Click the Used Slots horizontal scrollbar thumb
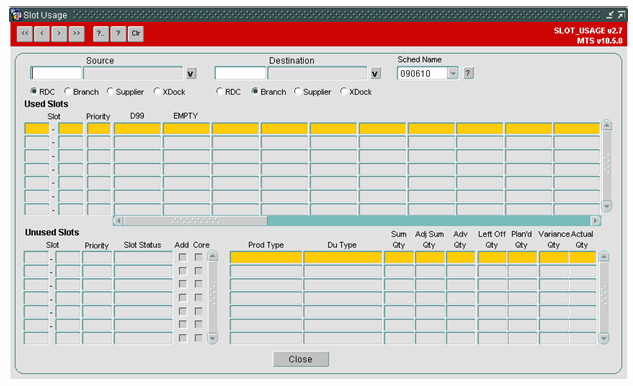Image resolution: width=633 pixels, height=386 pixels. tap(195, 220)
